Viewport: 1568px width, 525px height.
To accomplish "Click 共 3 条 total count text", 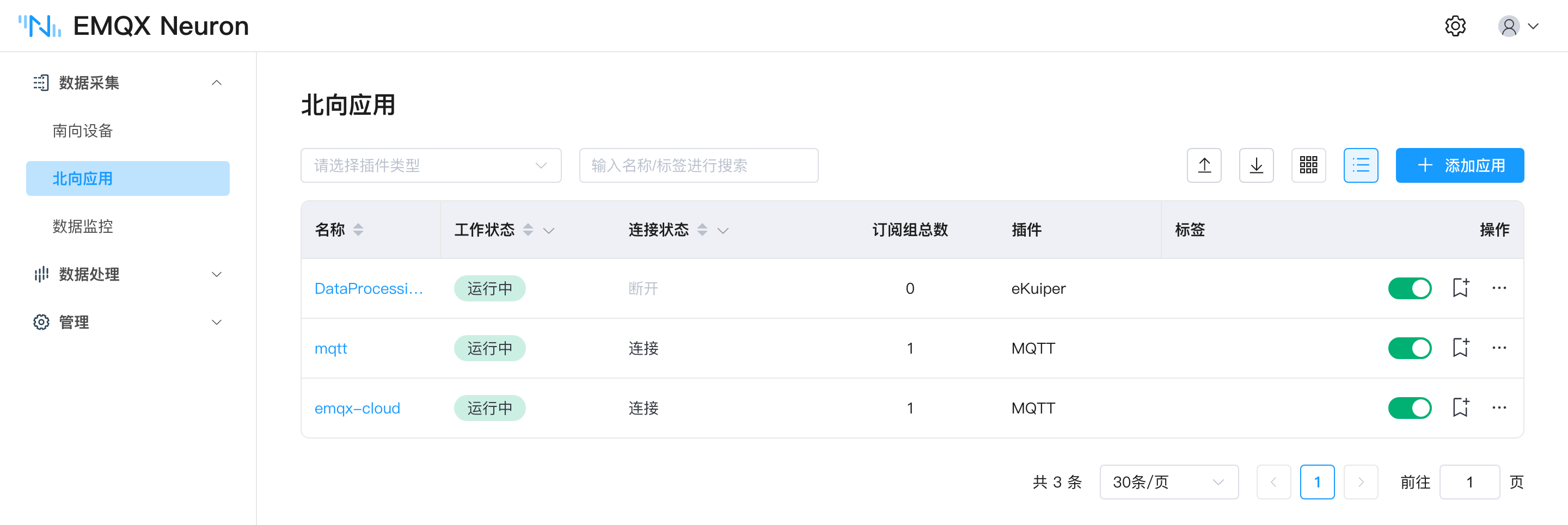I will [1057, 483].
